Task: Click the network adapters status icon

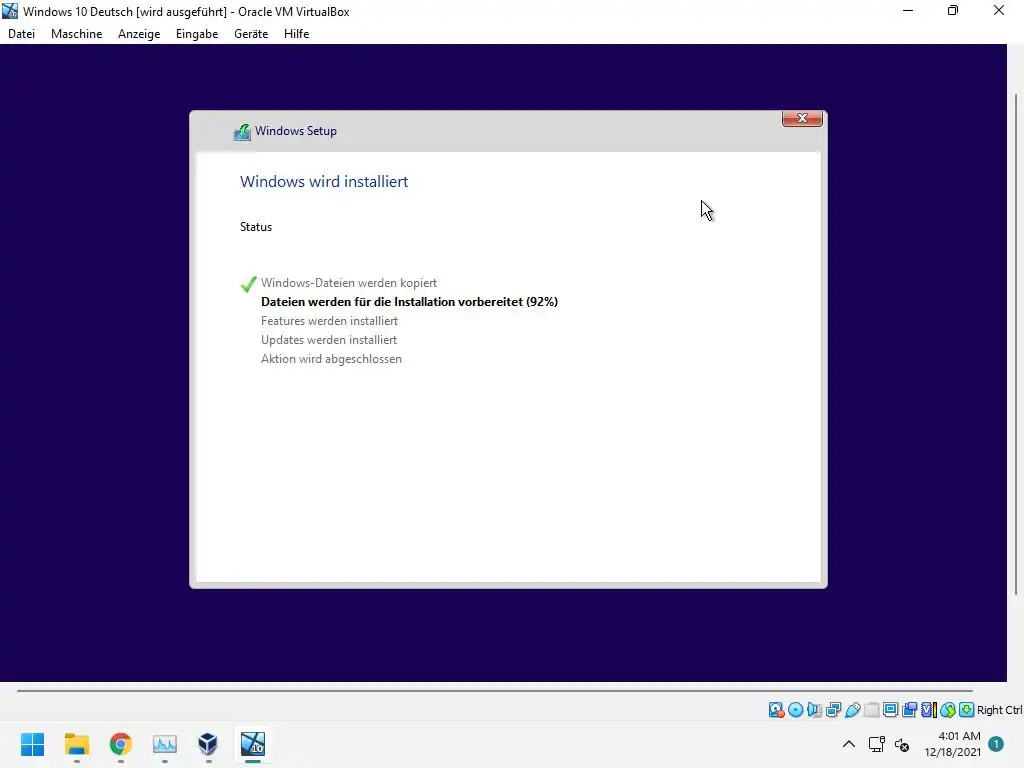Action: [x=833, y=710]
